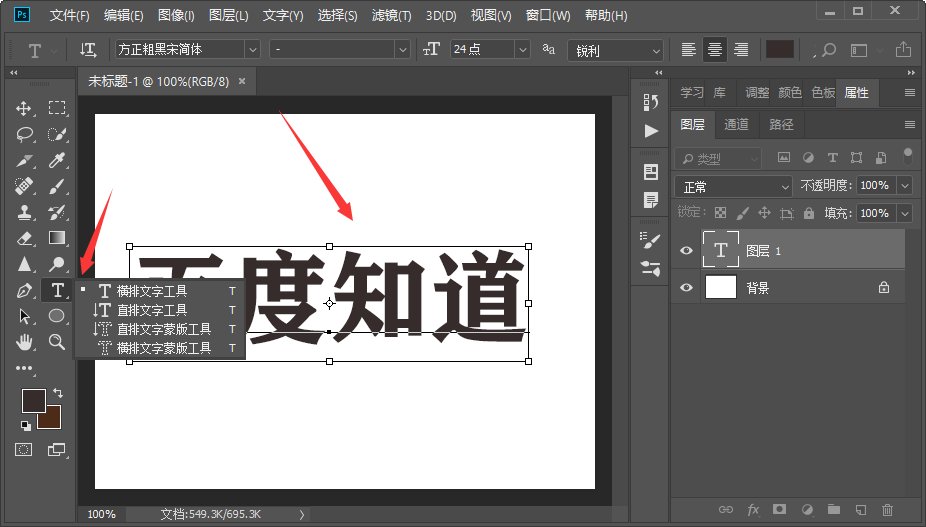
Task: Expand the 不透明度 opacity dropdown arrow
Action: point(905,186)
